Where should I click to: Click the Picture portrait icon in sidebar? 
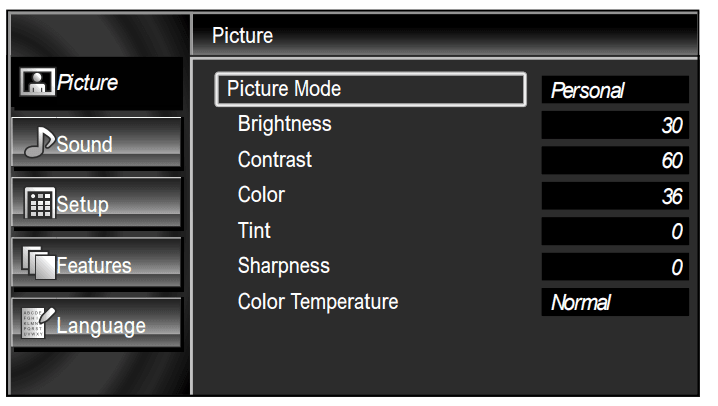point(37,83)
